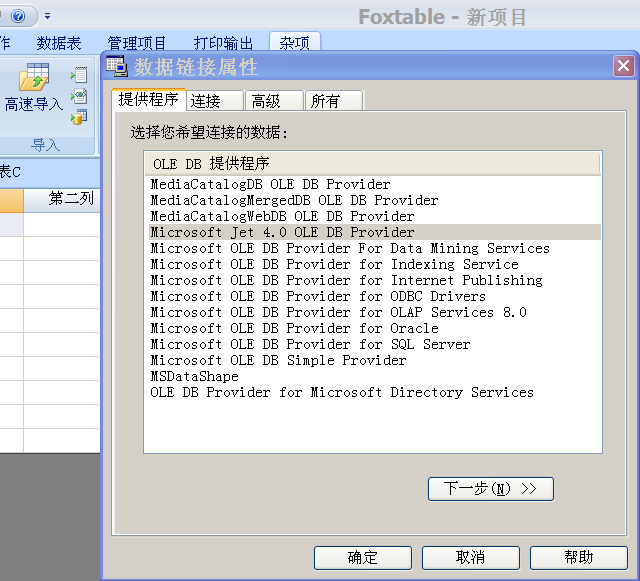Click the 第二列 column header in table
This screenshot has width=640, height=581.
pos(62,200)
